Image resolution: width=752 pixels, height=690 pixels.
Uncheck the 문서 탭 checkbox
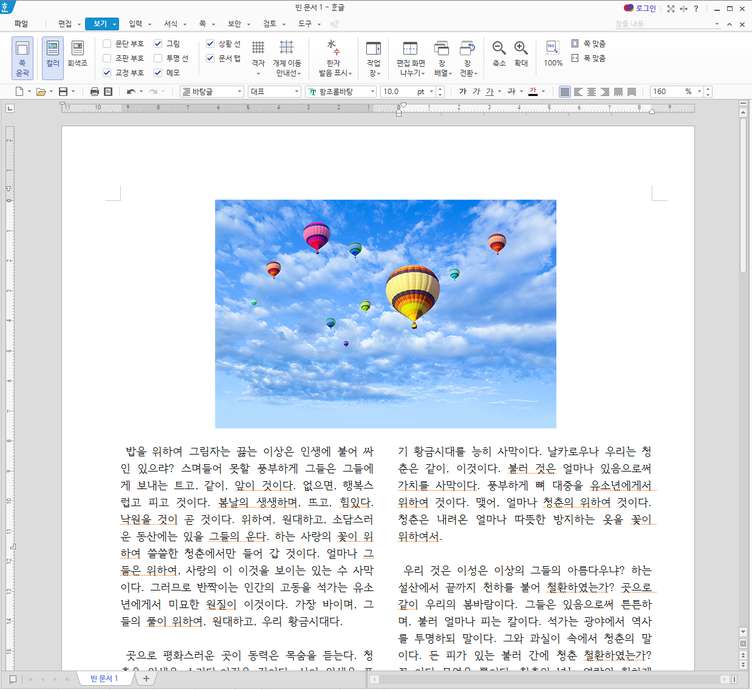pyautogui.click(x=210, y=58)
